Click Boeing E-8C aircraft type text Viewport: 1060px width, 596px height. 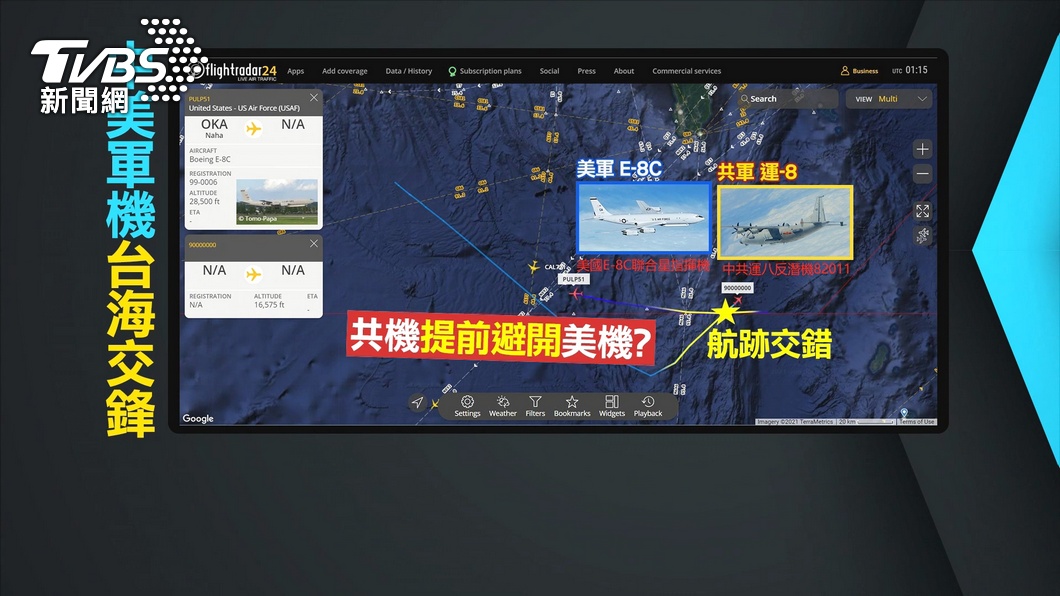tap(210, 159)
